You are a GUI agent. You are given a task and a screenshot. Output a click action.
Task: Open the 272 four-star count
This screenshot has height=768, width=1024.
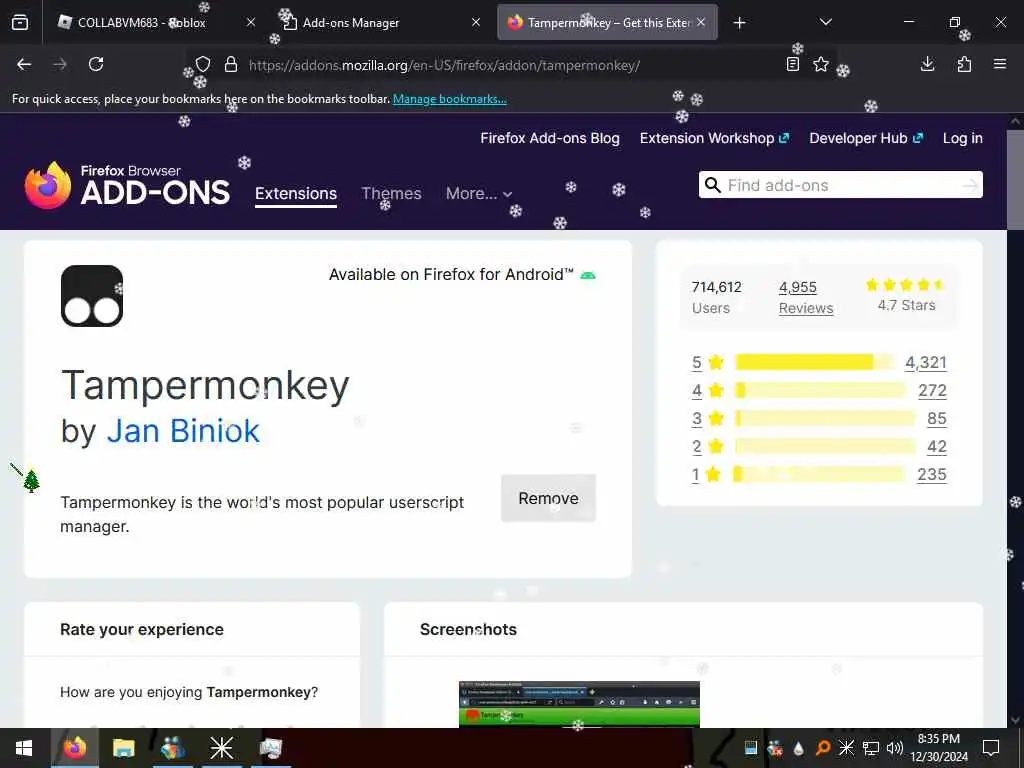[932, 391]
